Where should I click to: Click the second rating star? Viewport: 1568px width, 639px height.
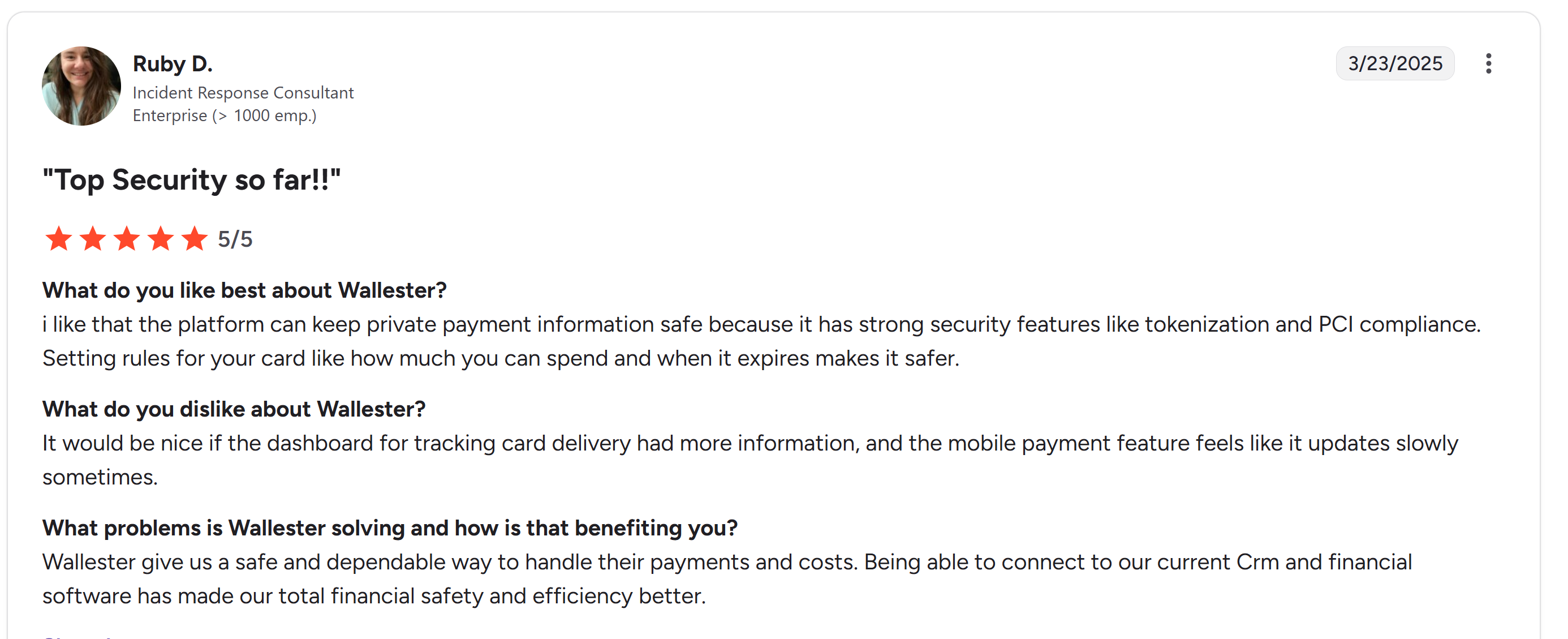[93, 239]
